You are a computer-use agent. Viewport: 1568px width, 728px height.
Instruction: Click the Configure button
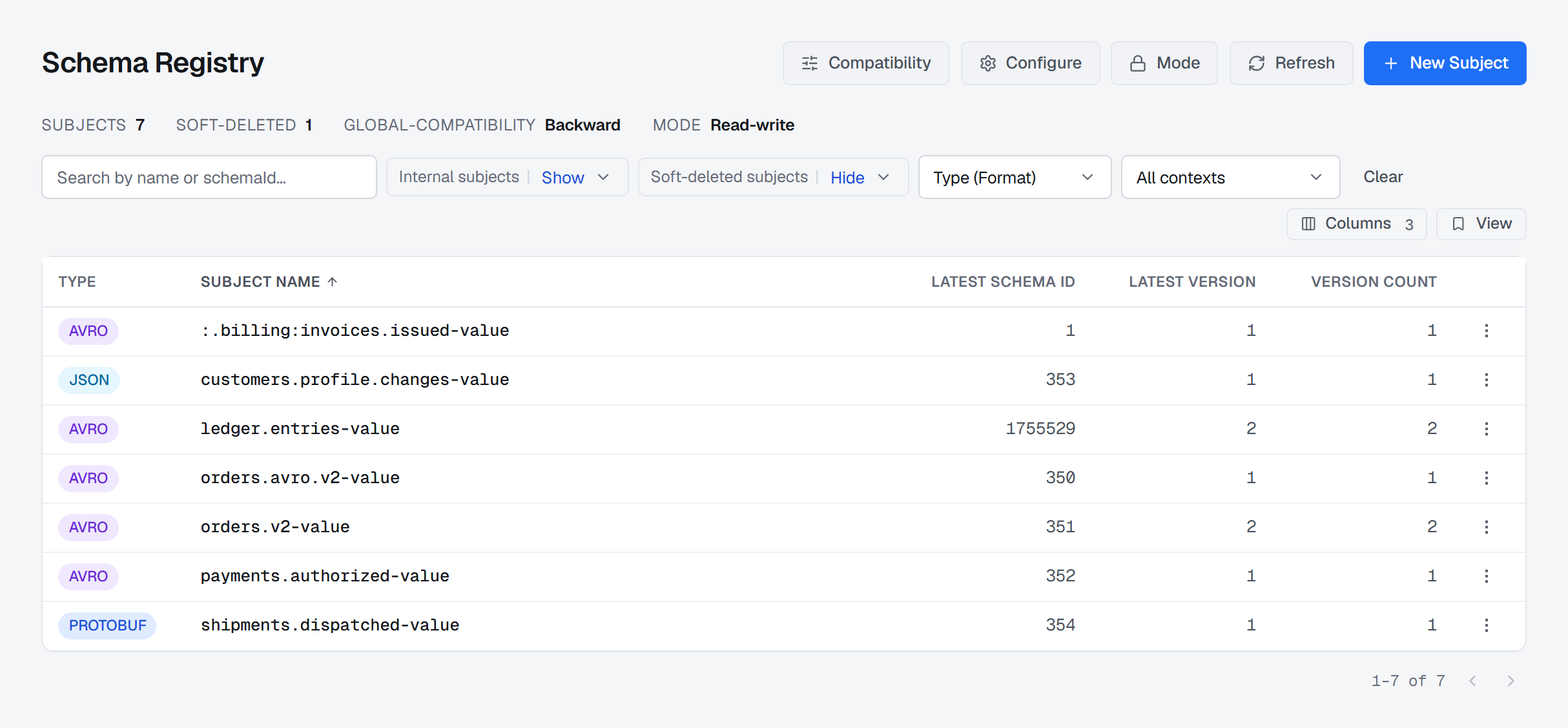(1030, 63)
